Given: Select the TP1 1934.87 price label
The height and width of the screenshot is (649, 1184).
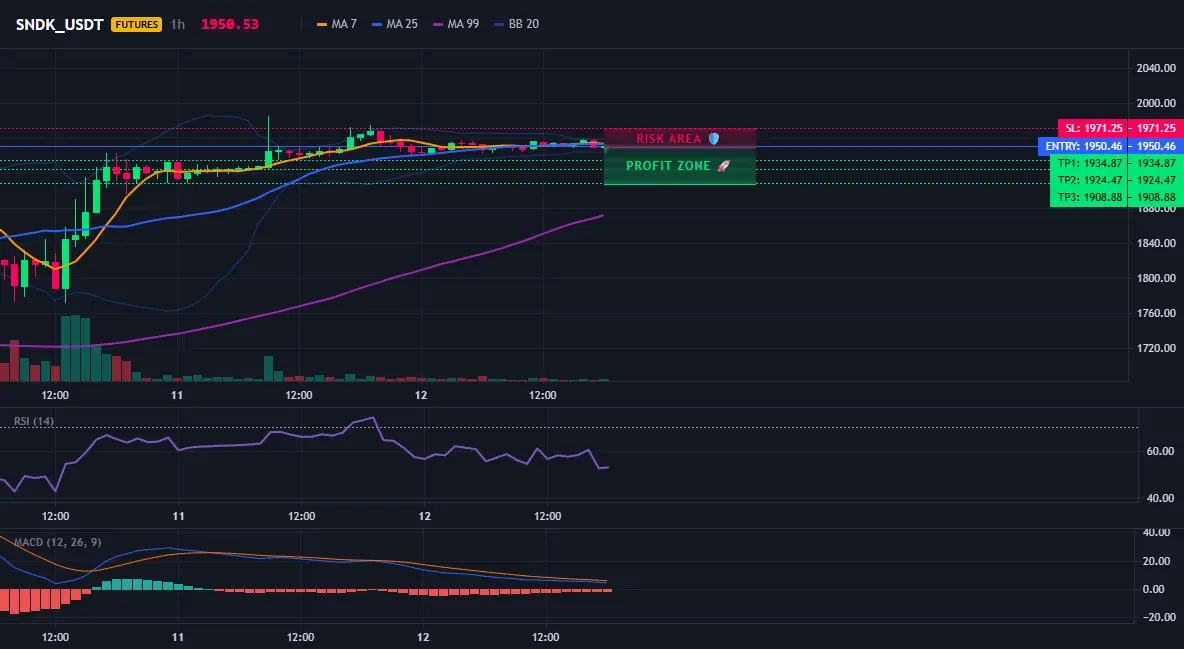Looking at the screenshot, I should pos(1116,163).
